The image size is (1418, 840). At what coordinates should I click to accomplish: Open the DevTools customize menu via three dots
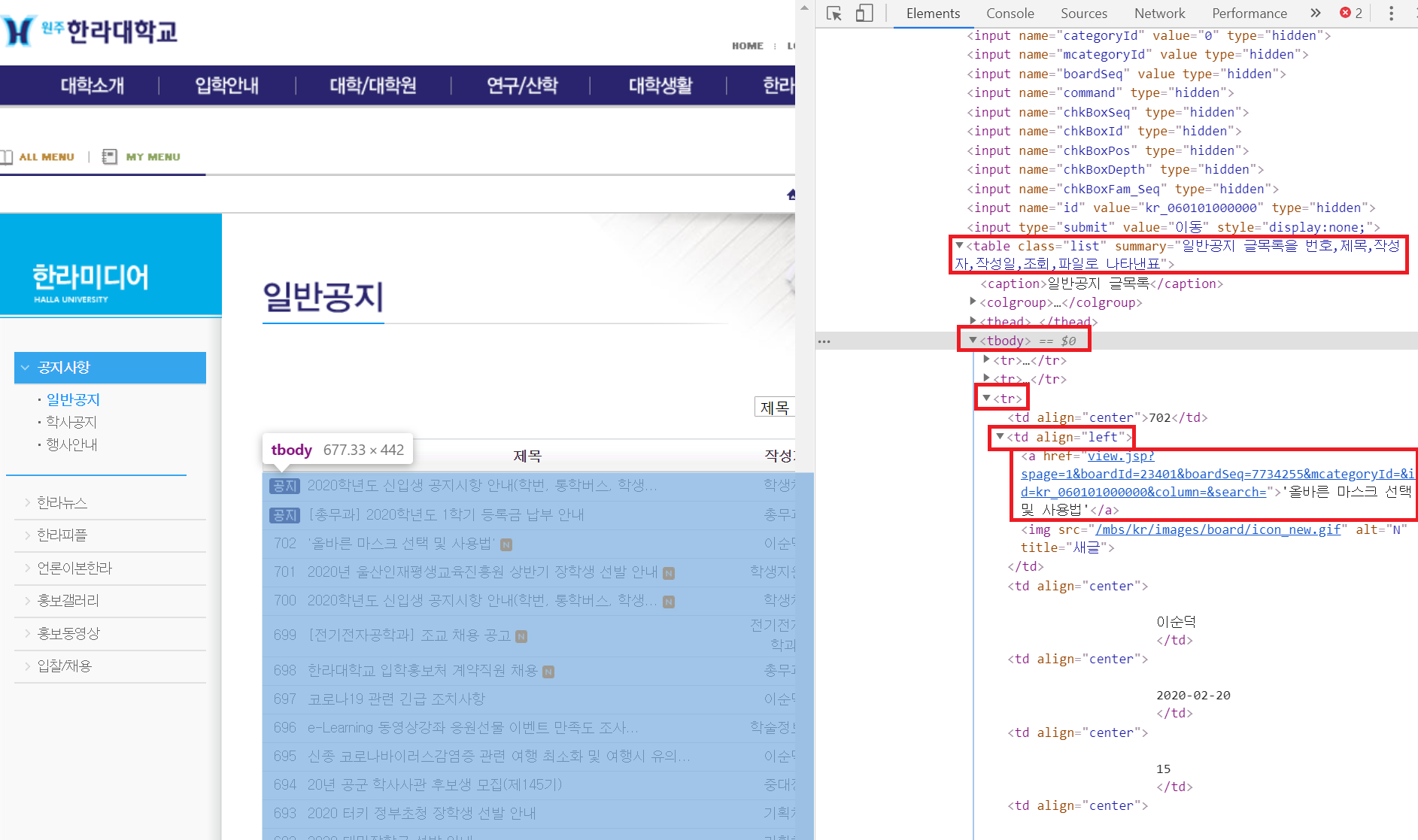pos(1391,13)
